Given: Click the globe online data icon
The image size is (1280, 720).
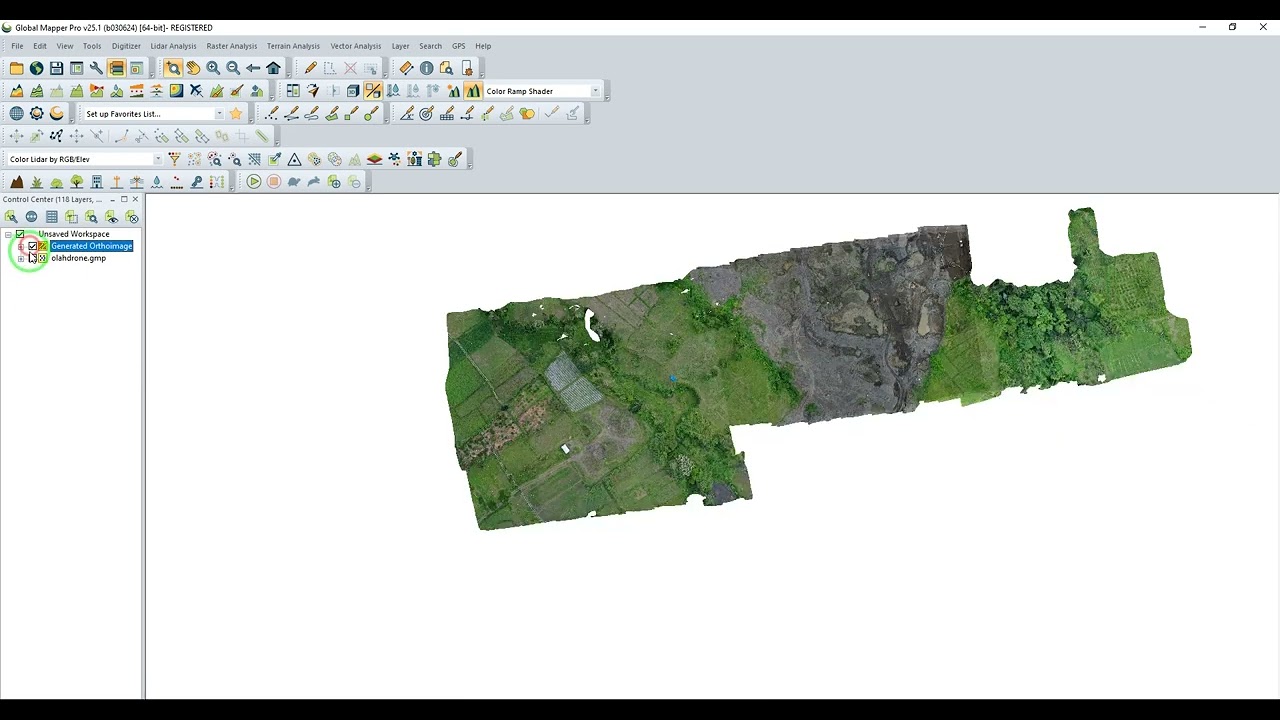Looking at the screenshot, I should [36, 68].
